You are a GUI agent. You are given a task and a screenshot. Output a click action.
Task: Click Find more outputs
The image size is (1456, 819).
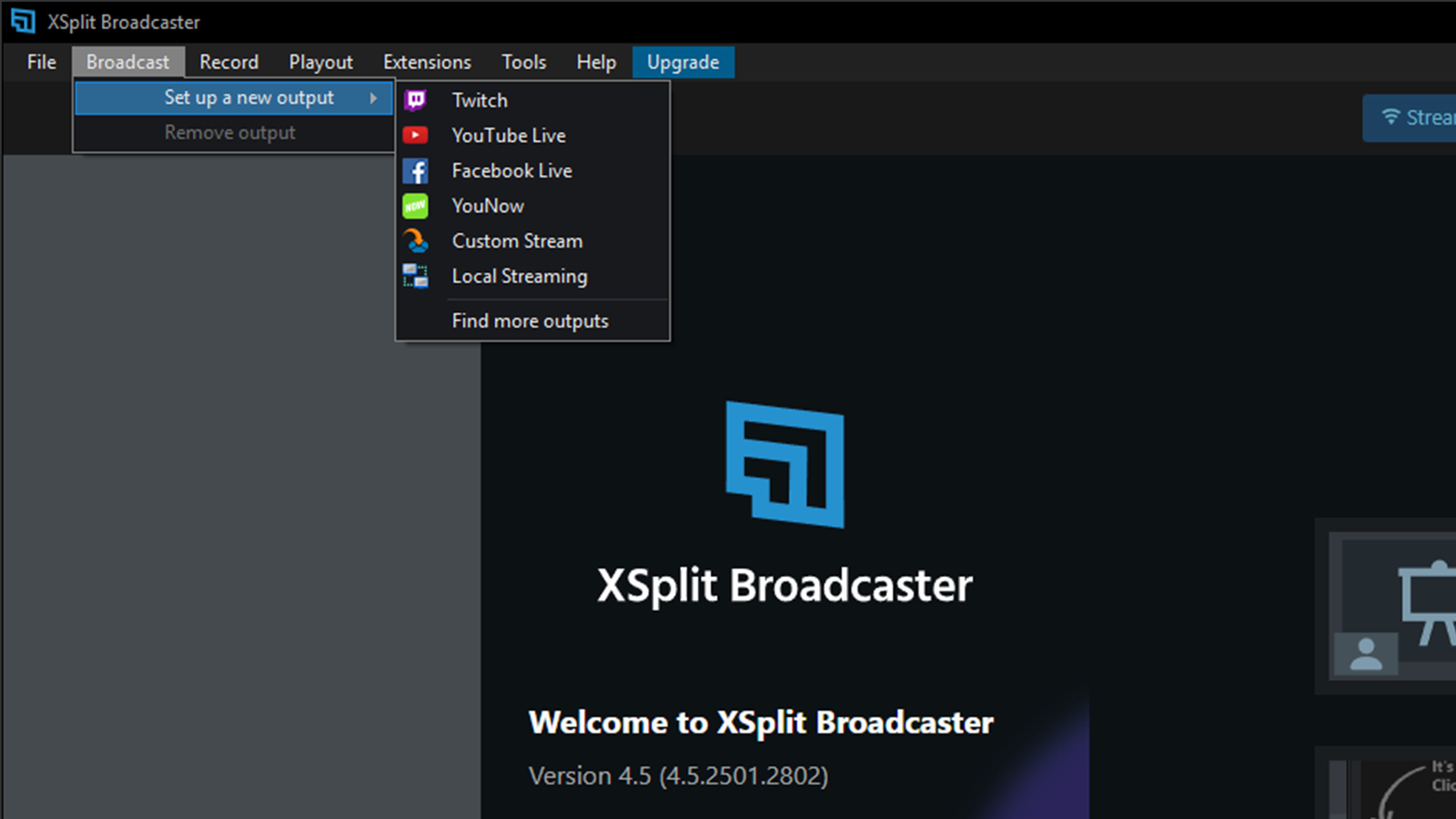click(531, 320)
